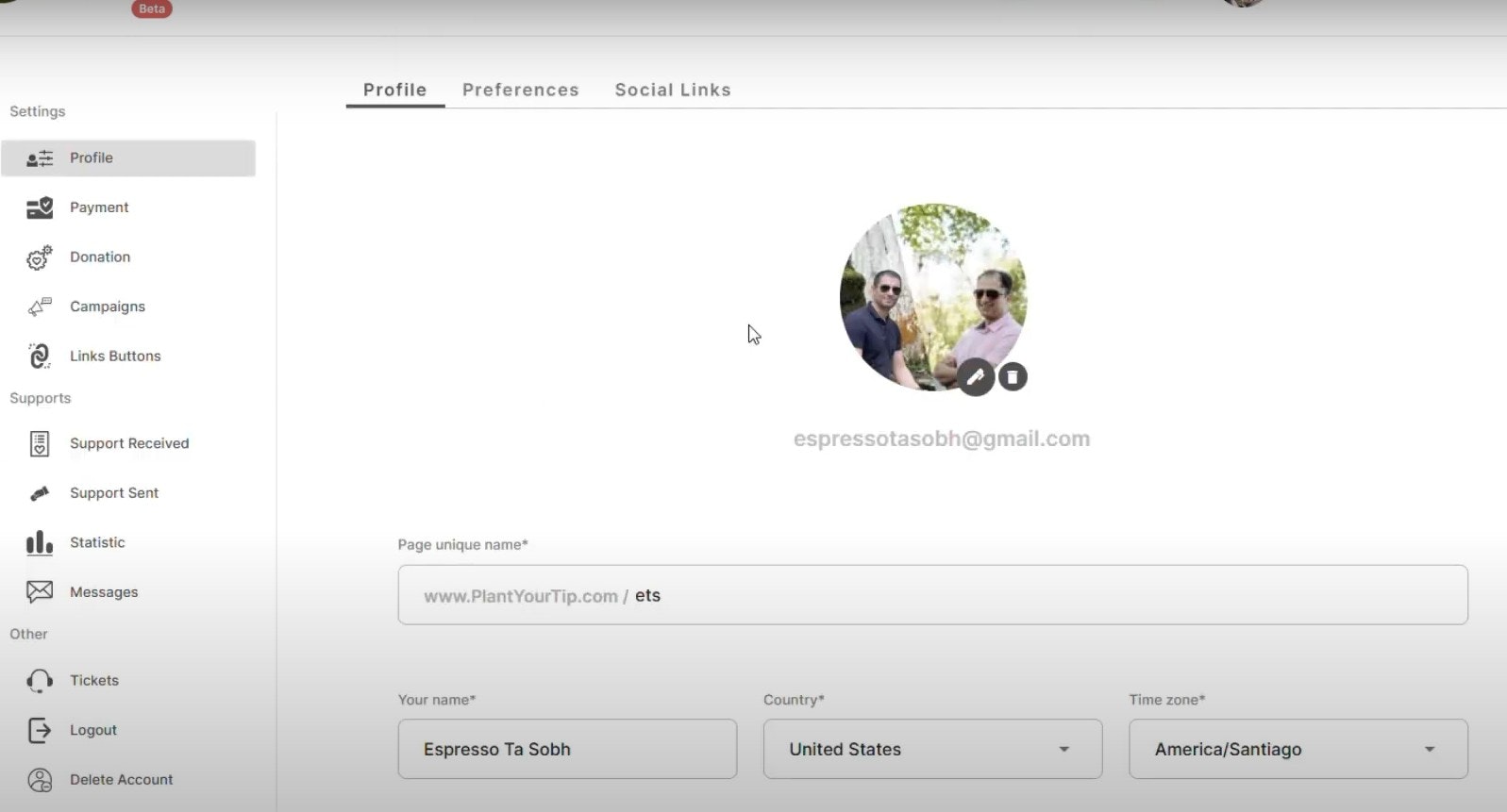Edit profile photo with pencil icon
Image resolution: width=1507 pixels, height=812 pixels.
tap(976, 377)
